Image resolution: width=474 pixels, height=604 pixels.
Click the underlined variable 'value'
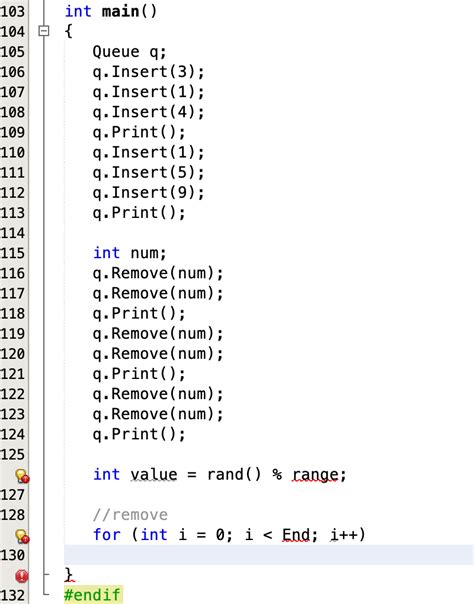coord(154,475)
